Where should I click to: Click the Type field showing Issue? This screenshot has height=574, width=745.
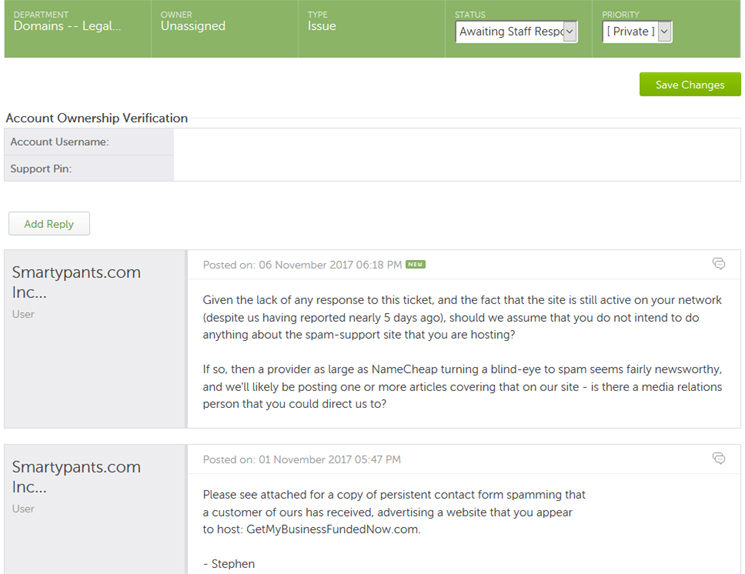(323, 26)
